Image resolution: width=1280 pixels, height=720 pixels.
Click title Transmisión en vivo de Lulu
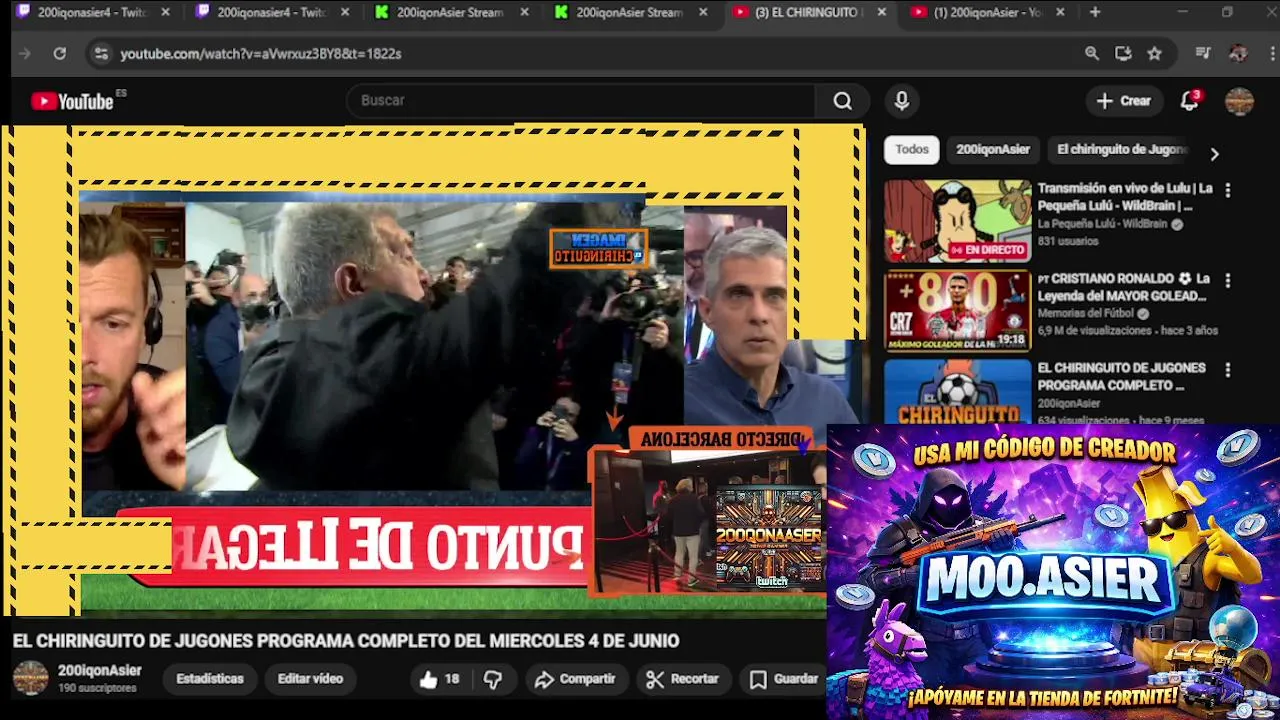(1125, 197)
